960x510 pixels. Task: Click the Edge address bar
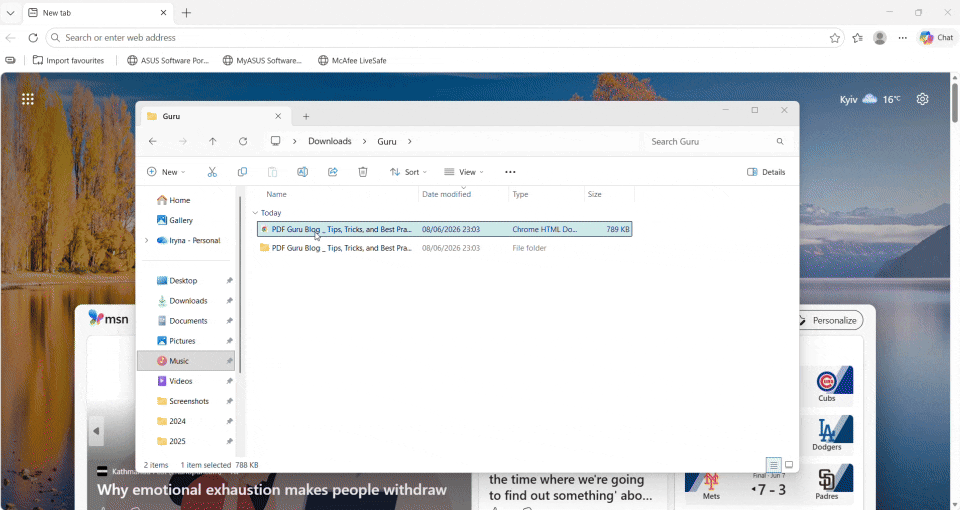pos(445,38)
